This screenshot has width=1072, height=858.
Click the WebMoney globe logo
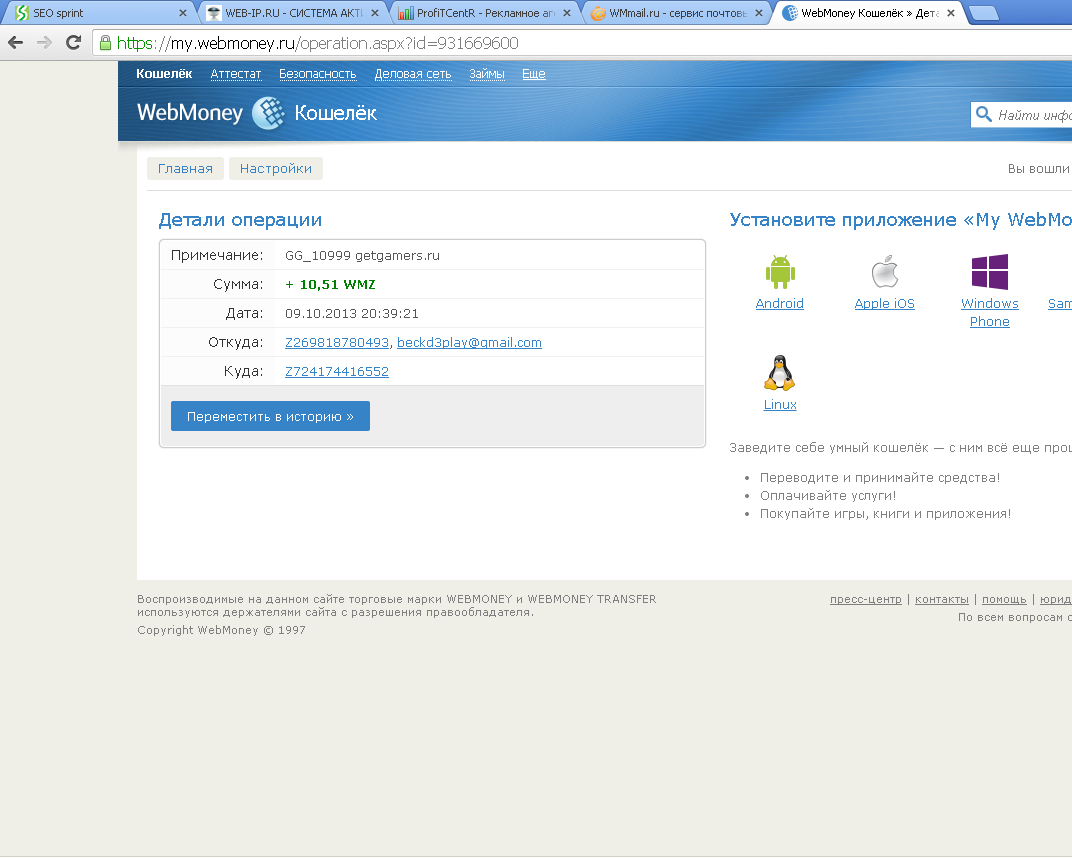pyautogui.click(x=268, y=113)
